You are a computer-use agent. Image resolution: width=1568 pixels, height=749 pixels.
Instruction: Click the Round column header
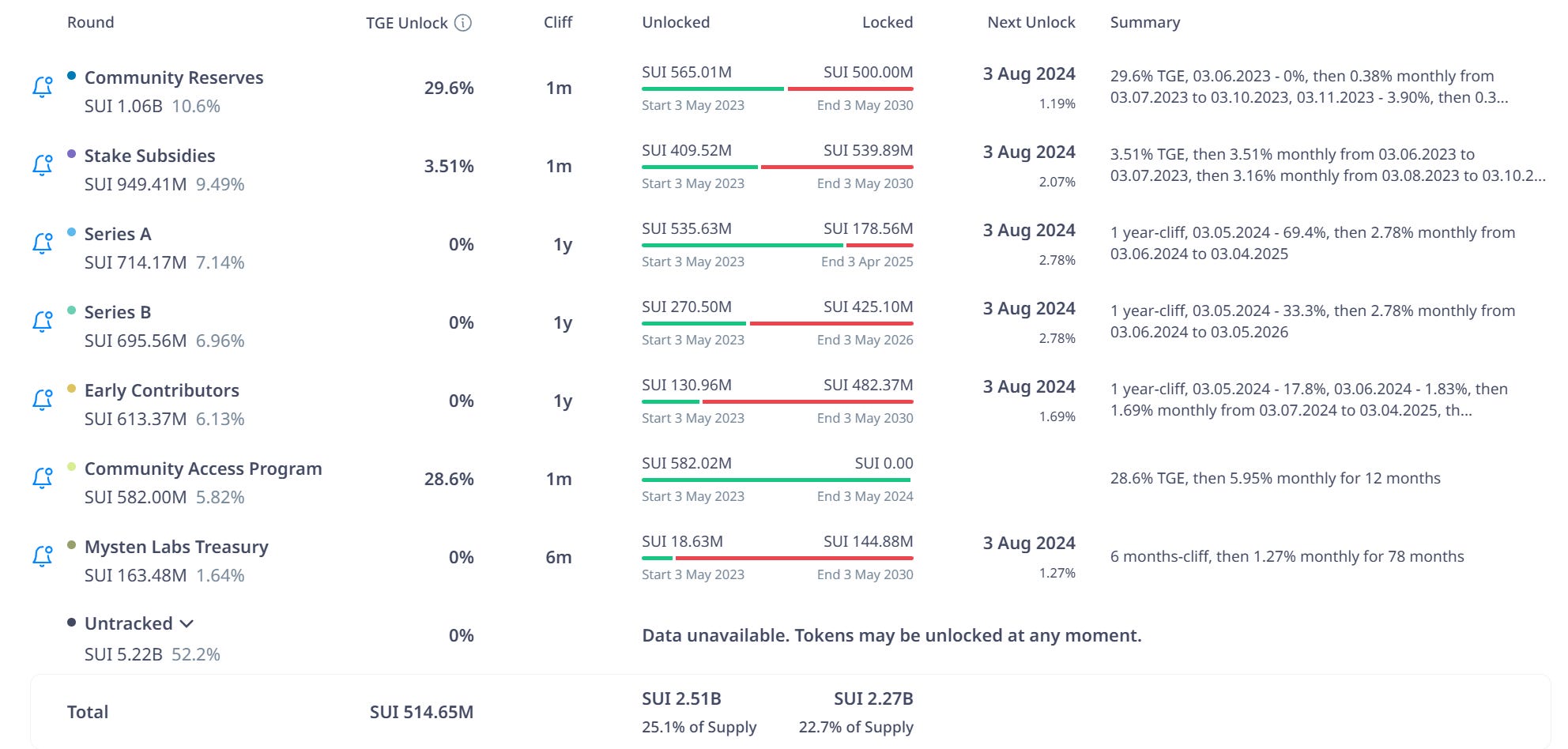tap(90, 22)
